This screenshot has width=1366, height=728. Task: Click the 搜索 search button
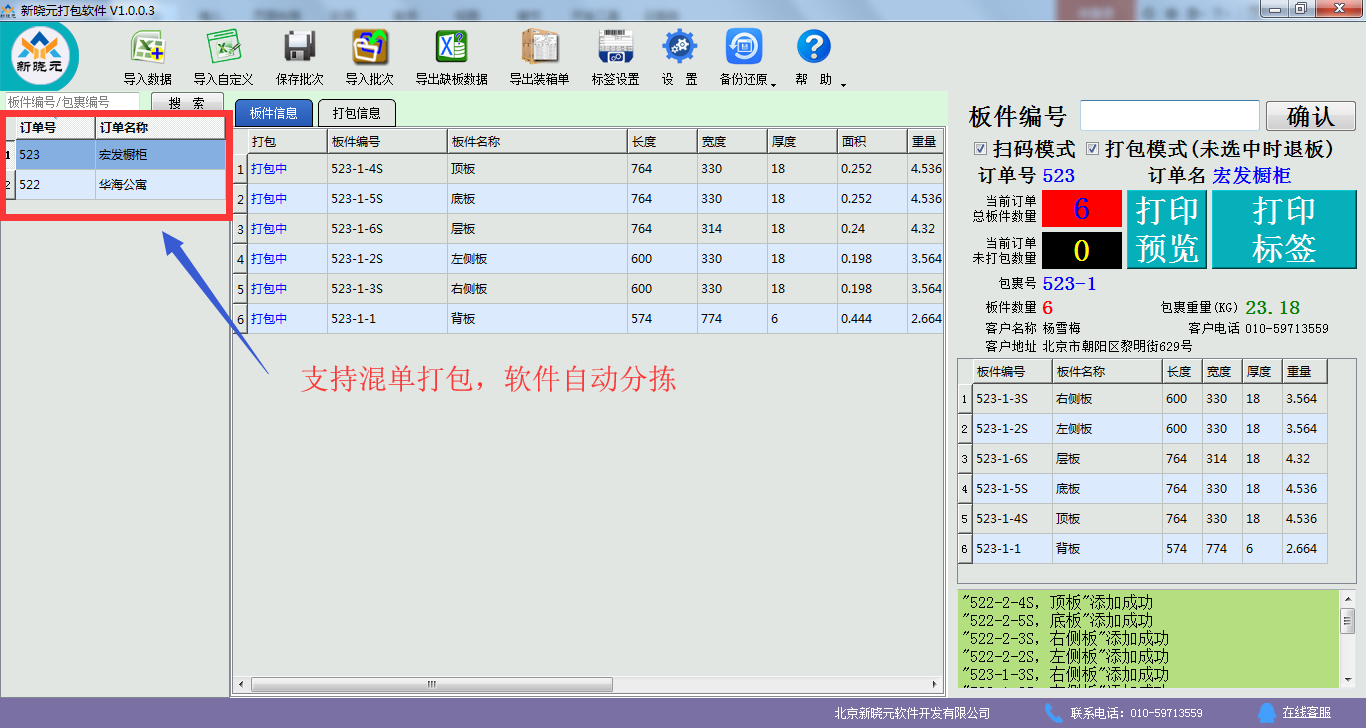click(187, 103)
